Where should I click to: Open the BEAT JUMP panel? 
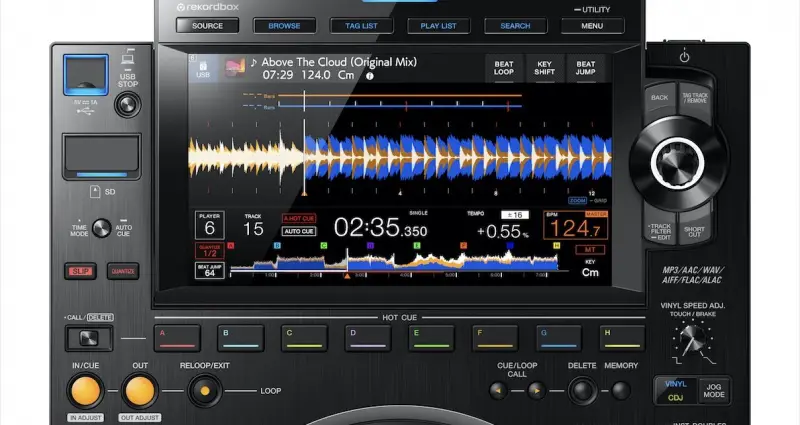coord(585,68)
